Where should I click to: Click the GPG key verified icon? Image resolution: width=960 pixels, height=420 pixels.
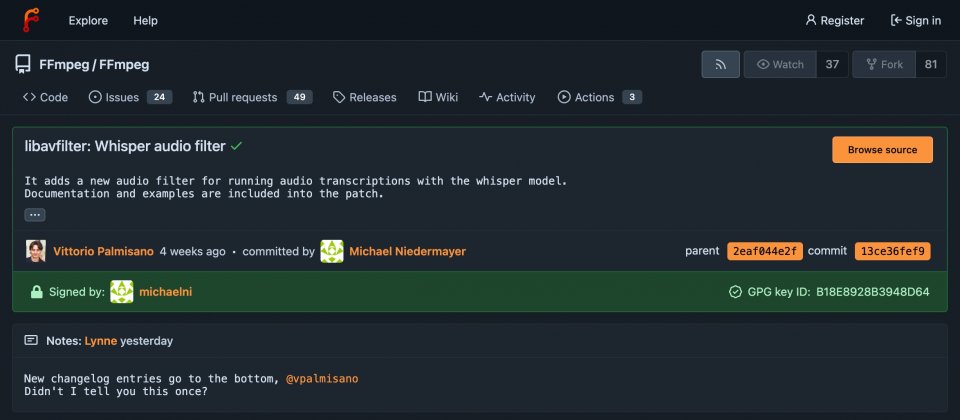[735, 292]
